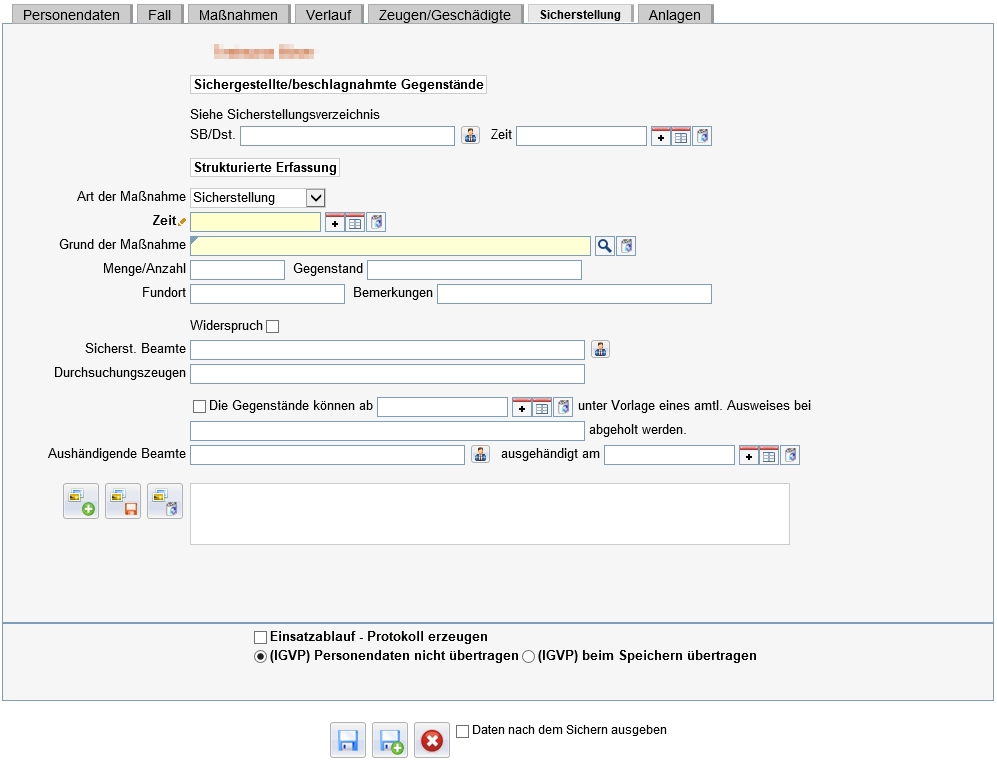Switch to the Personendaten tab

(71, 15)
